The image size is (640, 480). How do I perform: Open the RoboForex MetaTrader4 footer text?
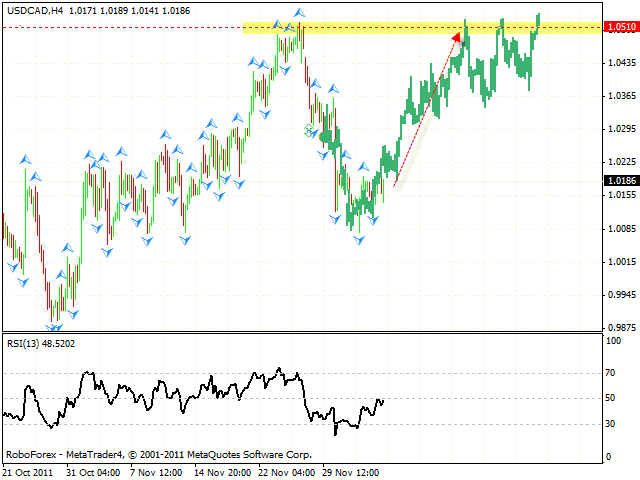(x=130, y=453)
